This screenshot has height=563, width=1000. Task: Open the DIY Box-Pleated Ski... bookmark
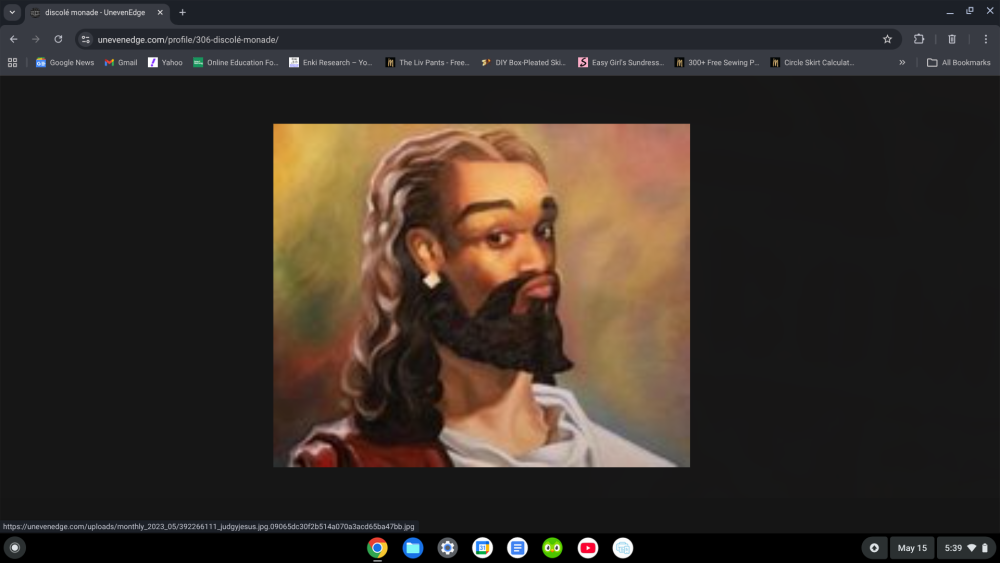point(524,62)
